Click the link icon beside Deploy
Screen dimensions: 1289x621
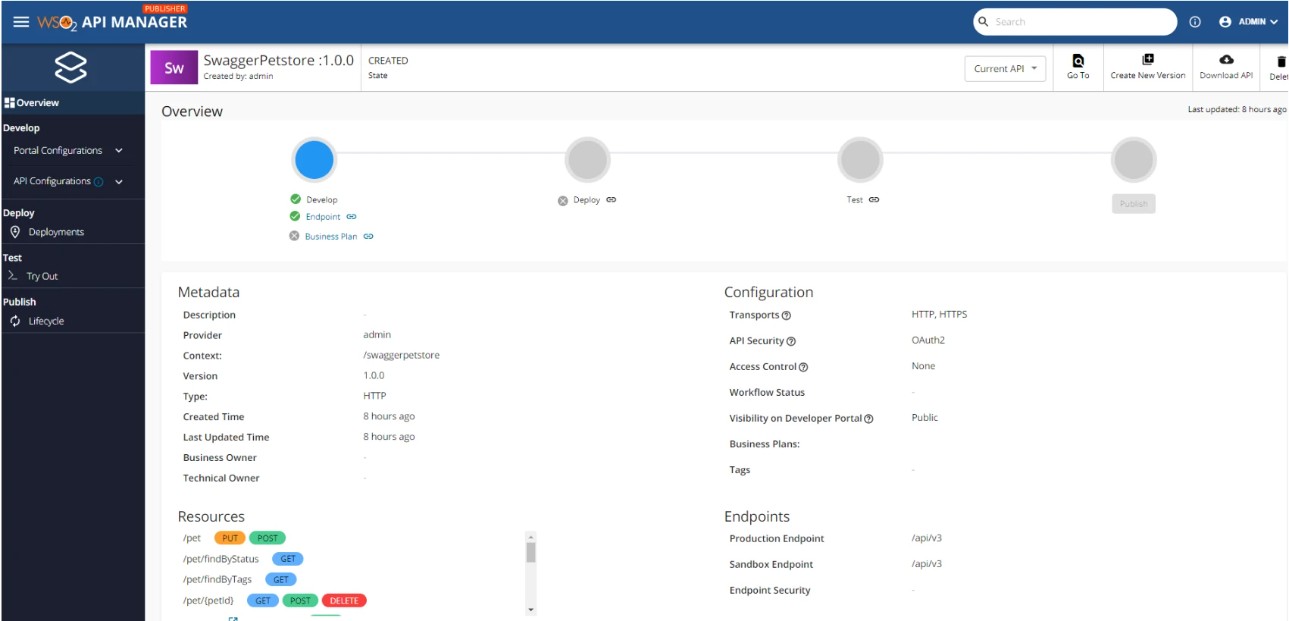tap(611, 200)
